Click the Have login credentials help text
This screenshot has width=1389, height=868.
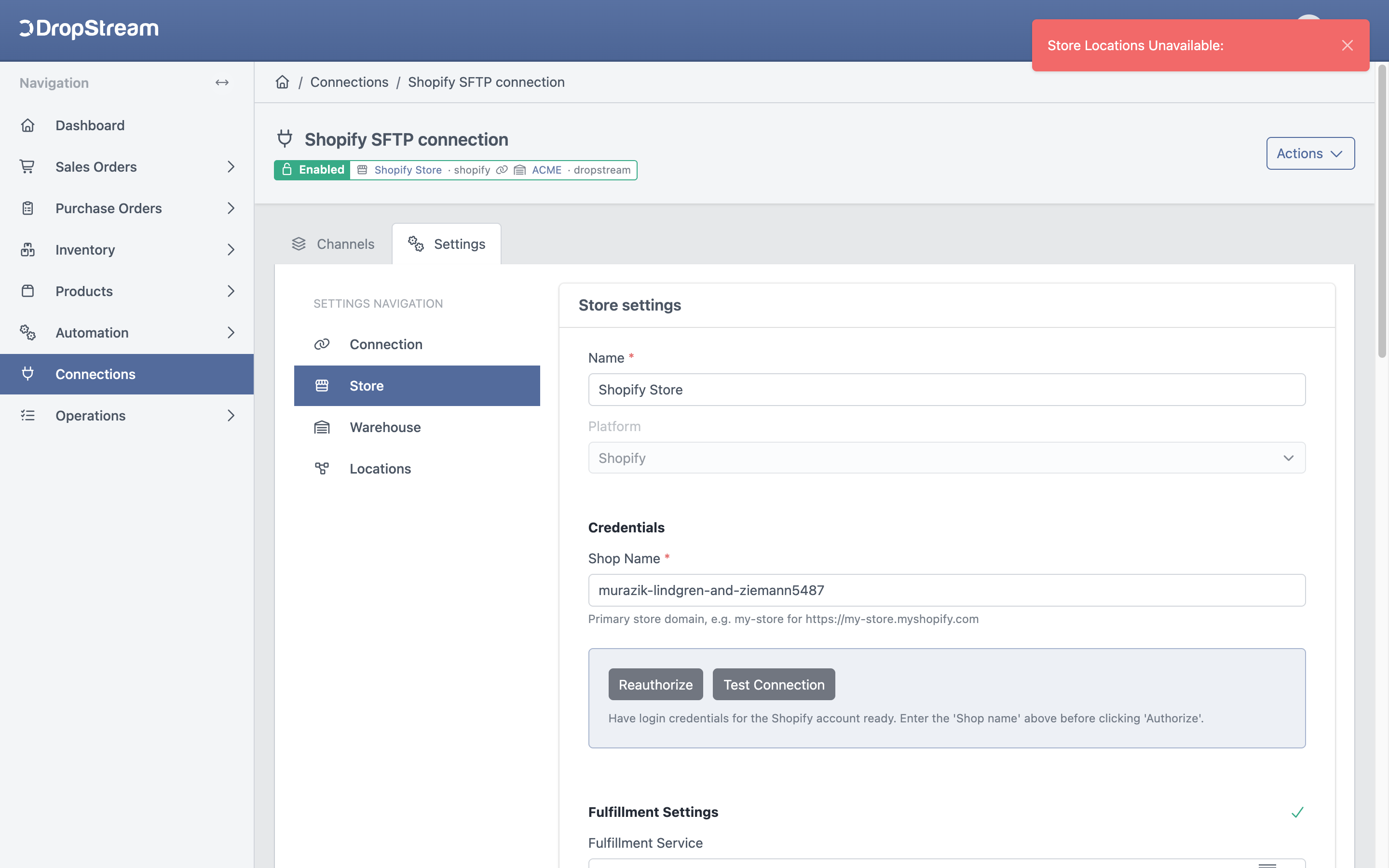[x=906, y=718]
